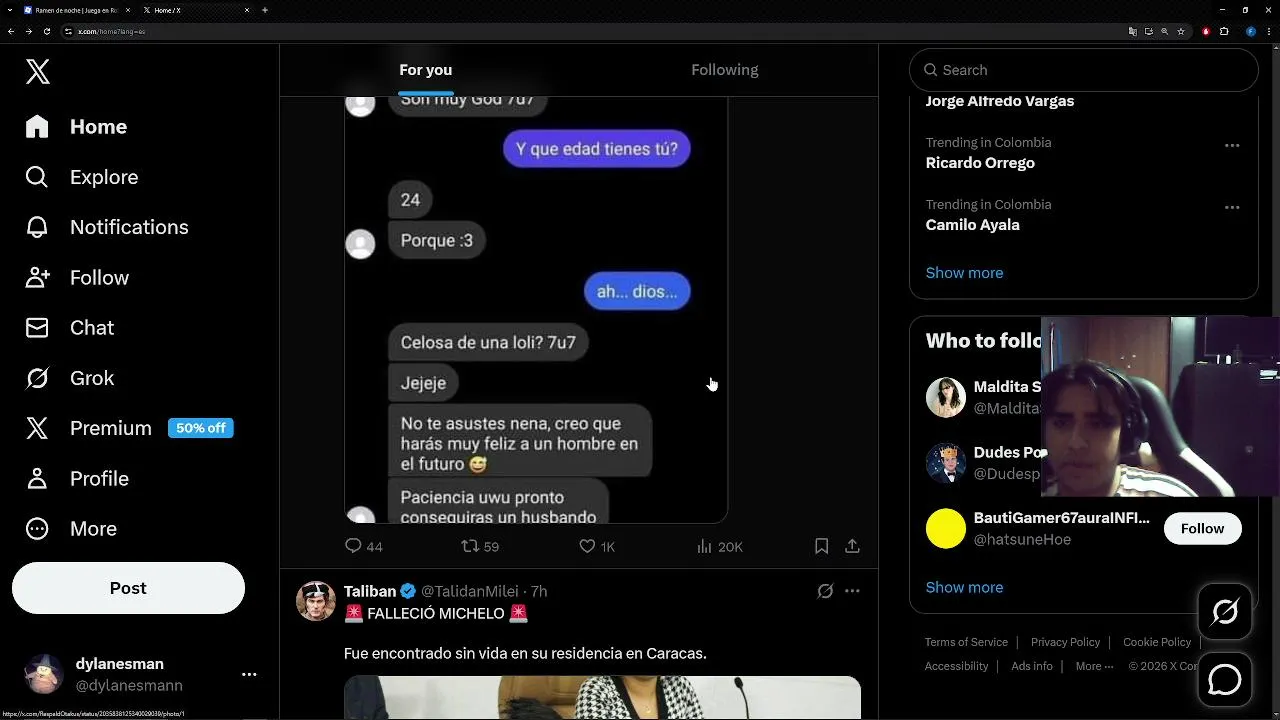Screen dimensions: 1280x720
Task: Open the Follow page in the sidebar
Action: click(77, 278)
